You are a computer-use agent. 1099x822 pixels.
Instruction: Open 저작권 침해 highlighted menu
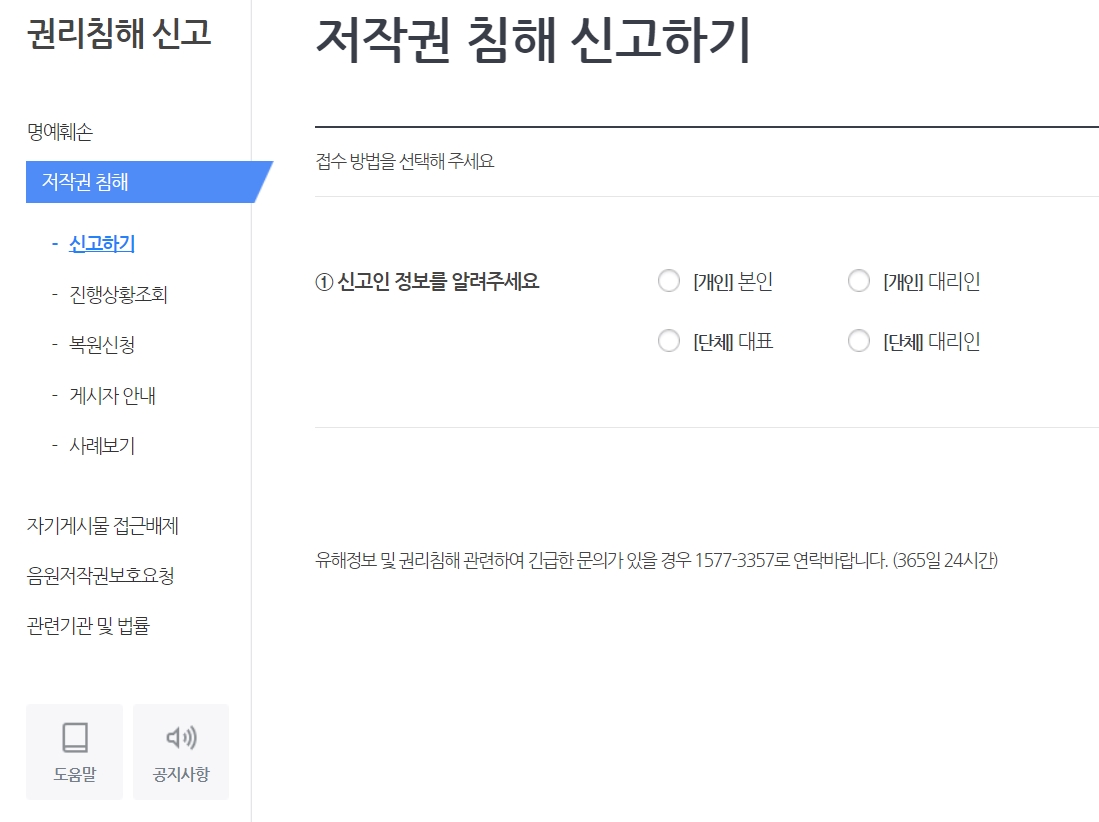pyautogui.click(x=149, y=182)
